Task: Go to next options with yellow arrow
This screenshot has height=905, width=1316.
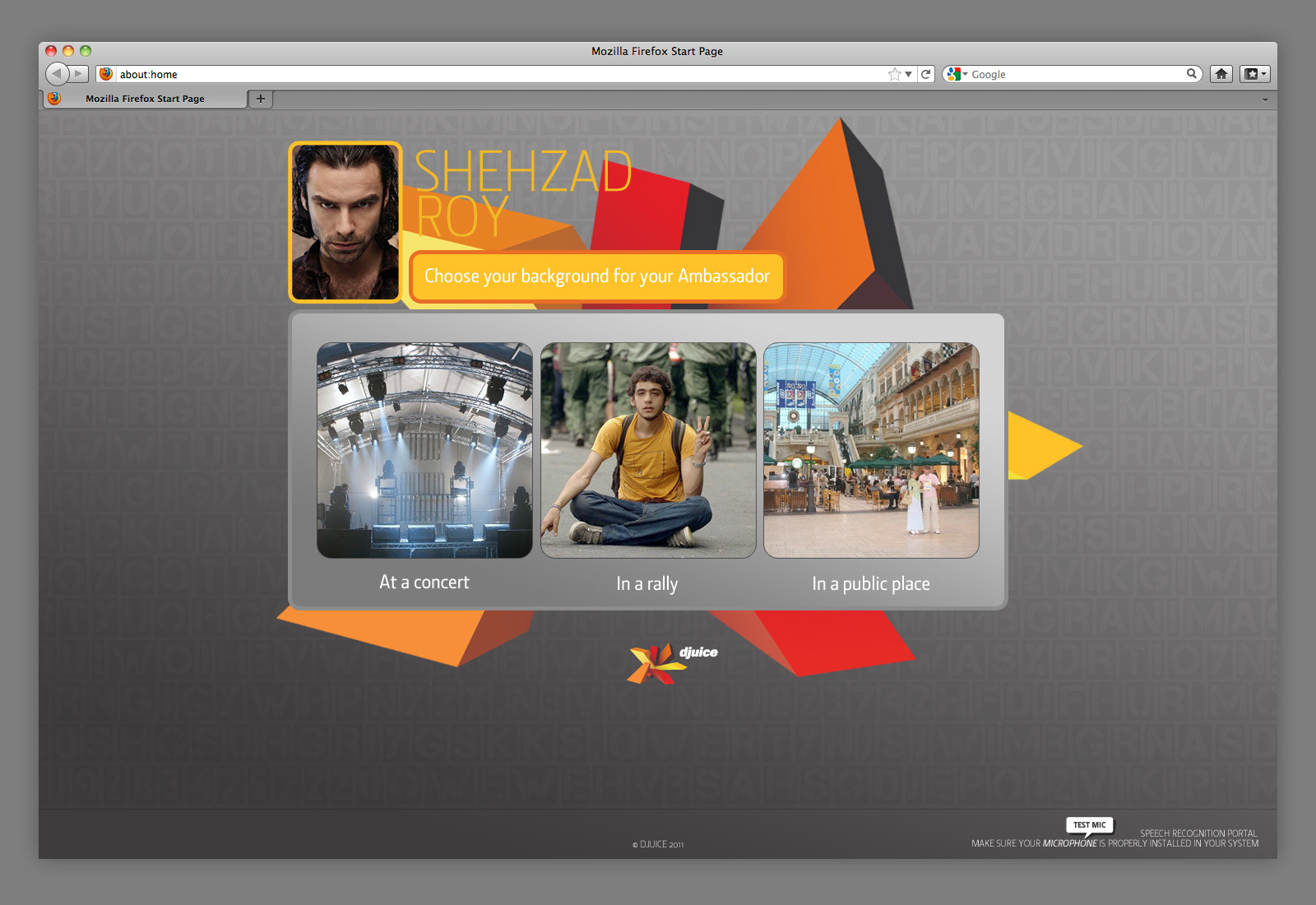Action: coord(1043,445)
